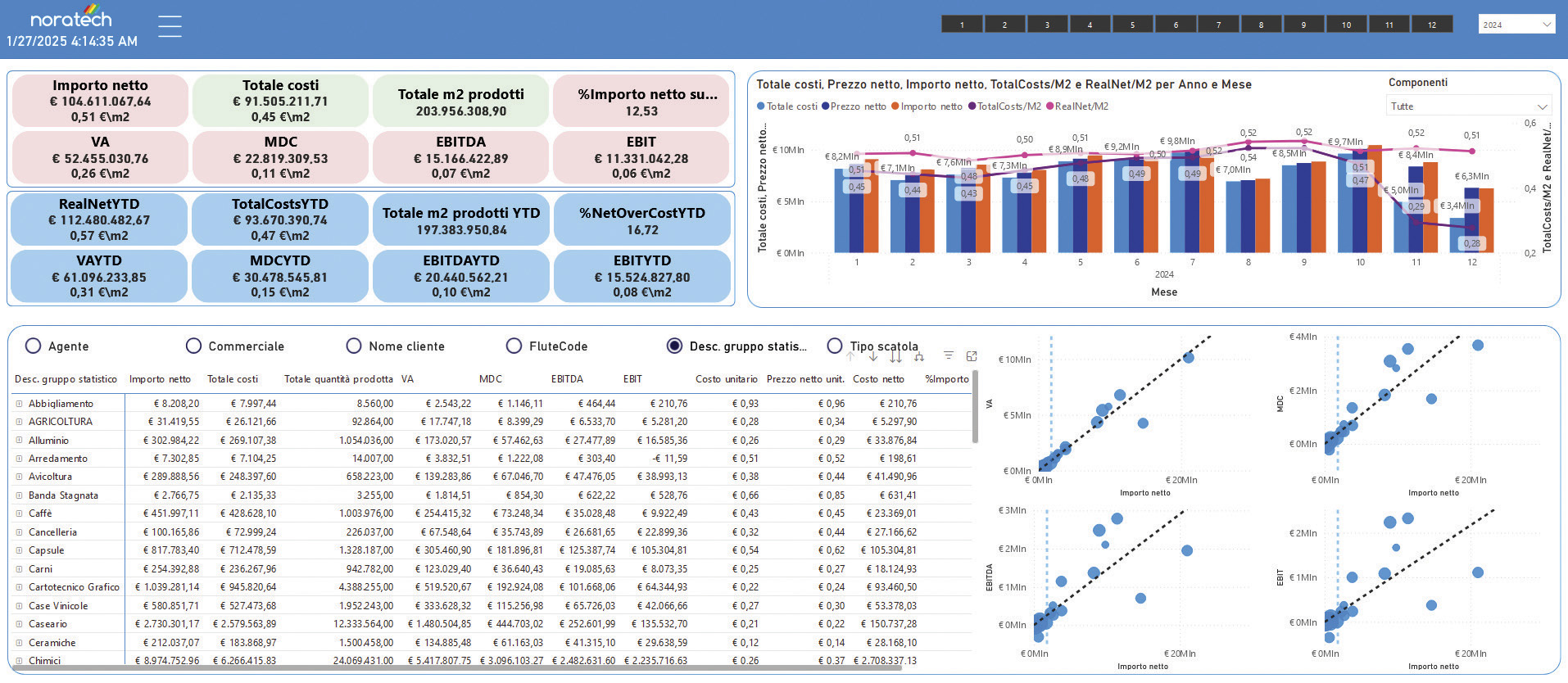Choose Nome cliente radio option
Viewport: 1568px width, 683px height.
(354, 346)
